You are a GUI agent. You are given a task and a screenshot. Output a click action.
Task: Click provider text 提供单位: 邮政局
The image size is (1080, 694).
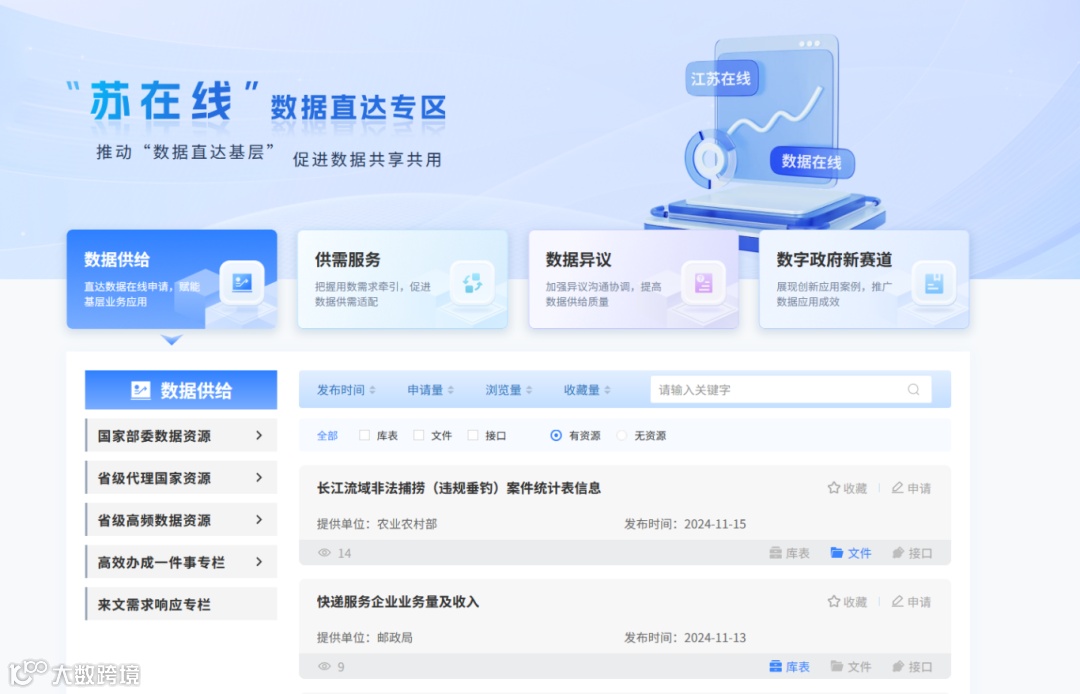[x=364, y=638]
